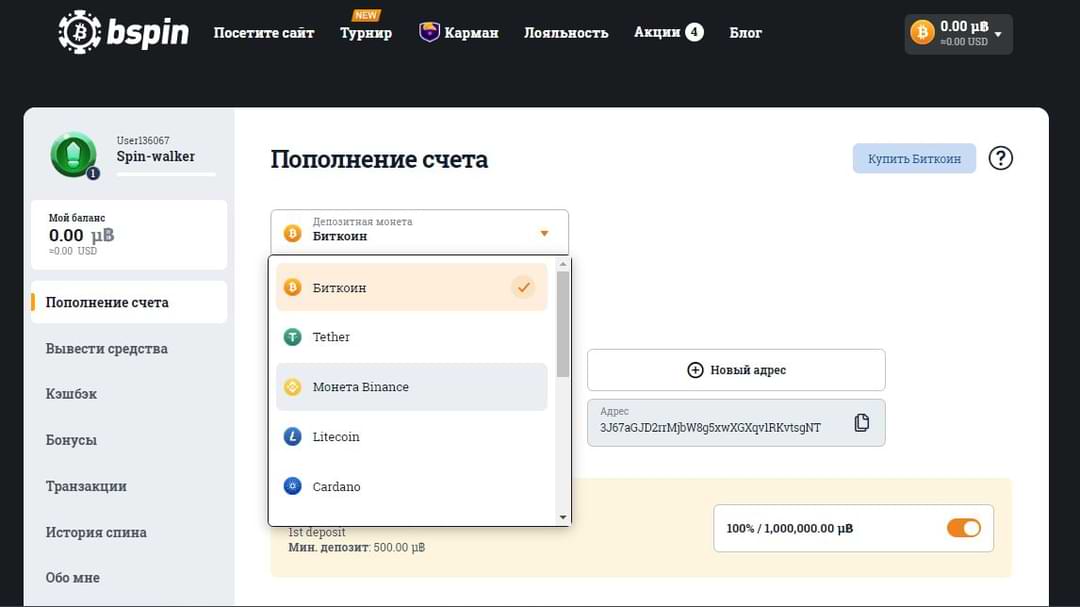Click the Купить Биткоин button
Screen dimensions: 1080x607
click(914, 158)
